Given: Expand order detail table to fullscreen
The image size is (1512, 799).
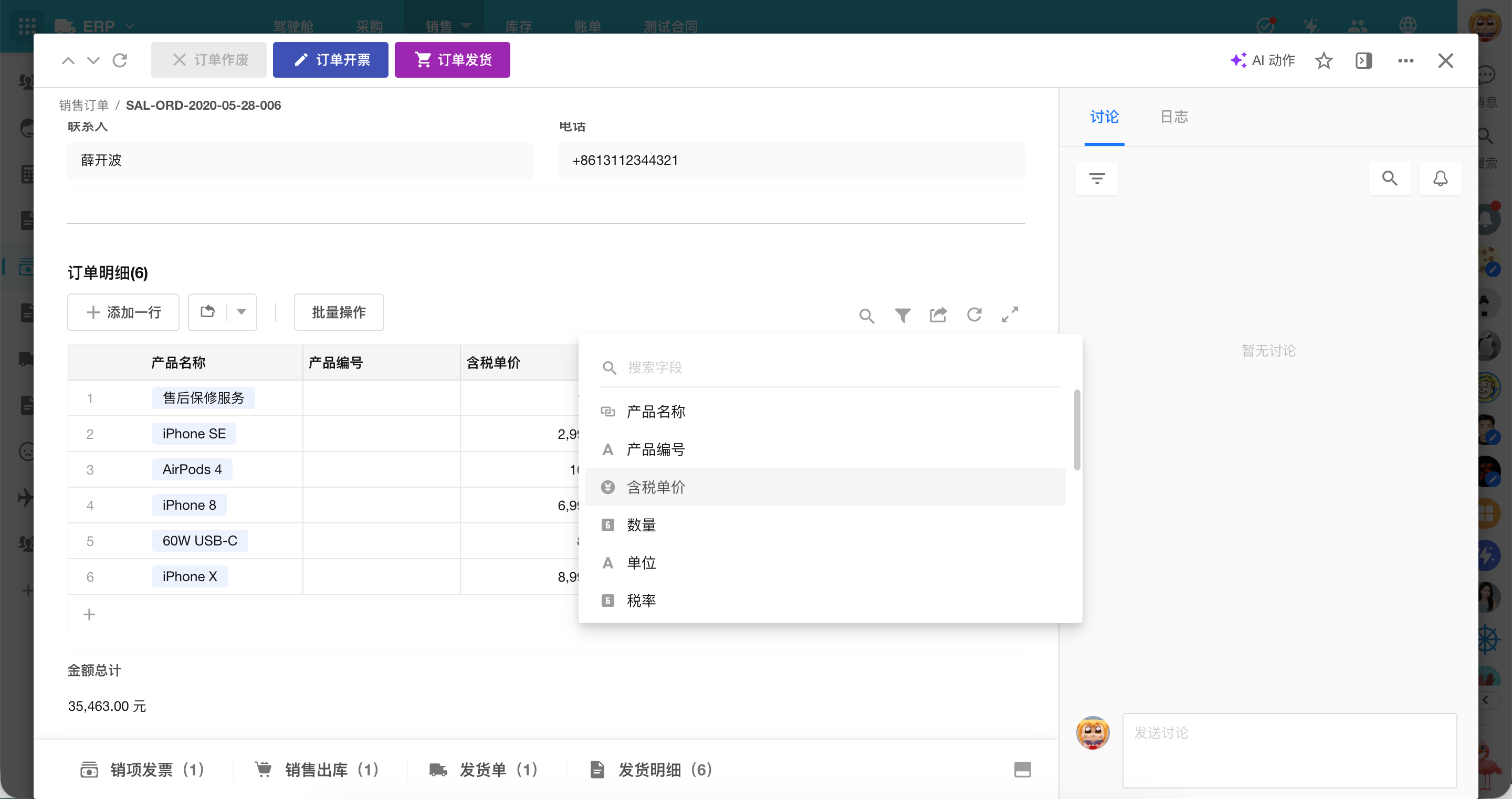Looking at the screenshot, I should point(1010,314).
